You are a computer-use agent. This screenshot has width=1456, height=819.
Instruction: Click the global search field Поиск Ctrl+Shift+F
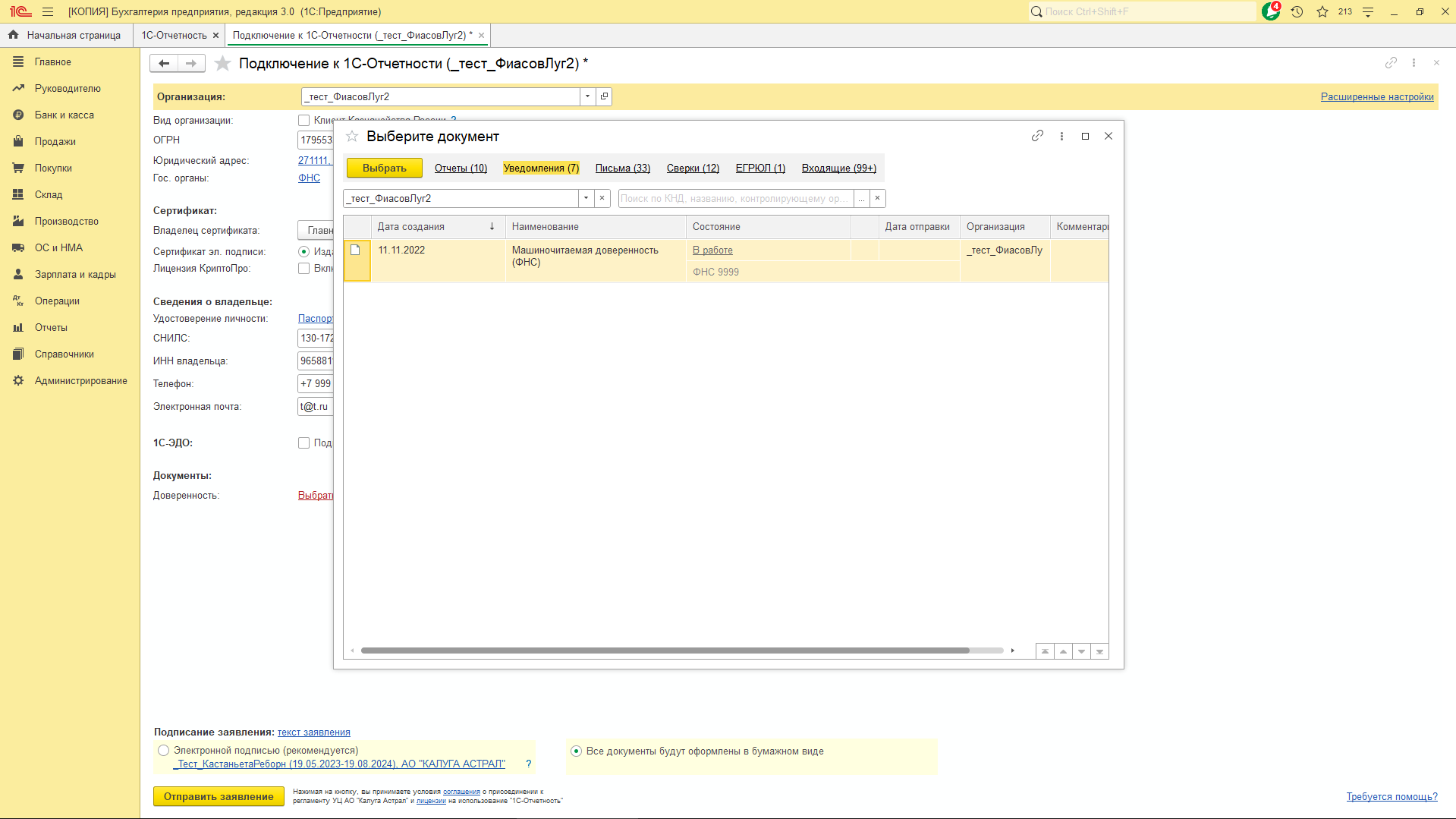[x=1142, y=11]
